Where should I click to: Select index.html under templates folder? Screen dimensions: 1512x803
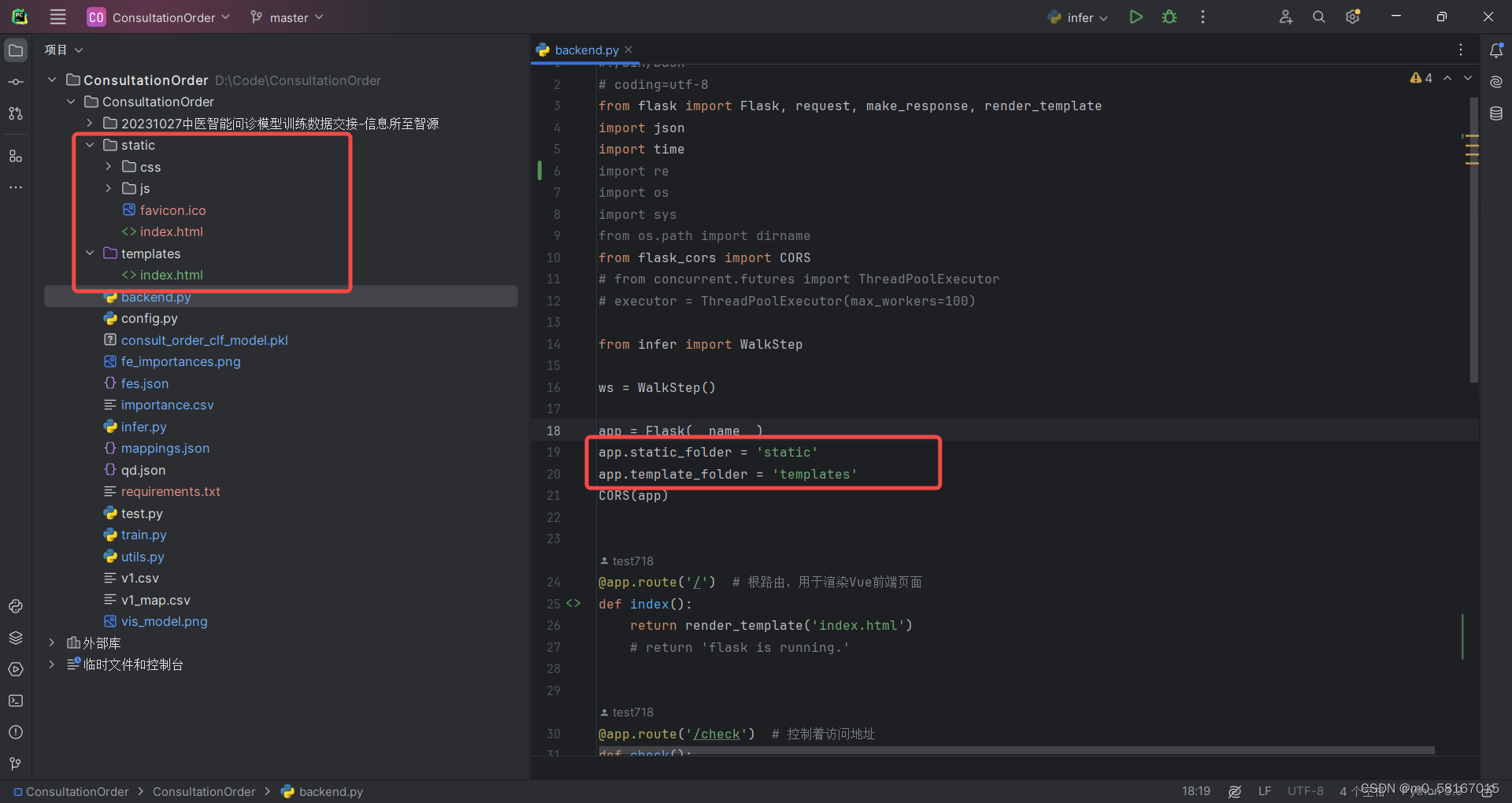pos(171,275)
